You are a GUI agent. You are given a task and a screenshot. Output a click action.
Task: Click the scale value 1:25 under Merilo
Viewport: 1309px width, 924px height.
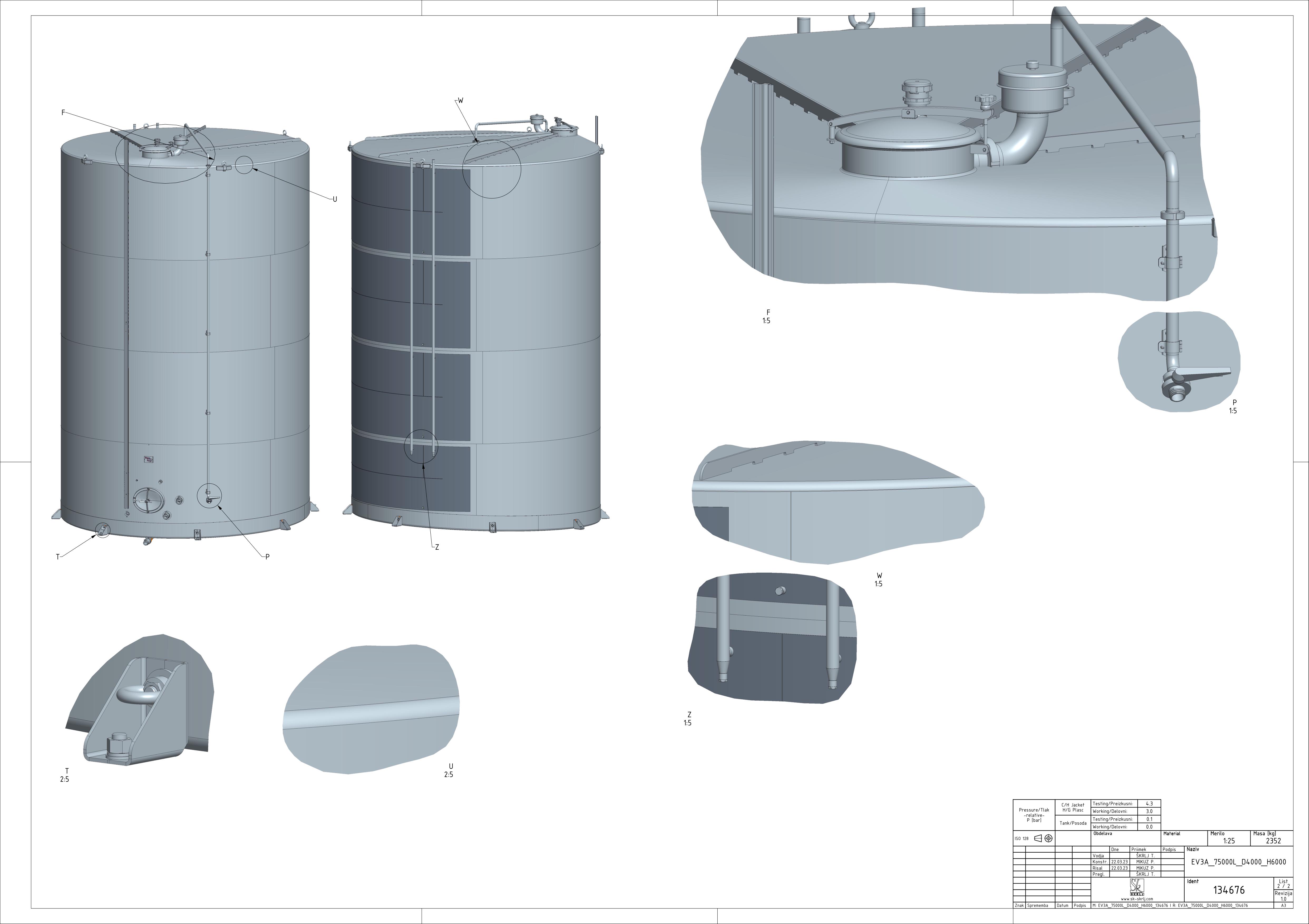pos(1229,841)
